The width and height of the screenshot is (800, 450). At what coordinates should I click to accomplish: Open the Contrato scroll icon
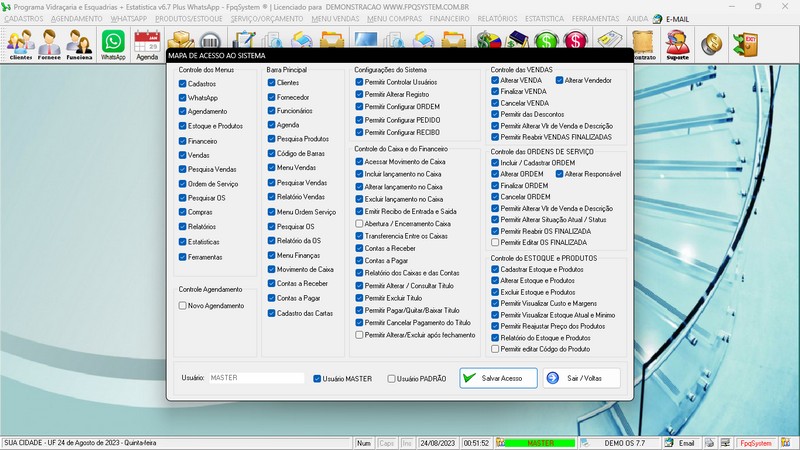click(x=644, y=45)
